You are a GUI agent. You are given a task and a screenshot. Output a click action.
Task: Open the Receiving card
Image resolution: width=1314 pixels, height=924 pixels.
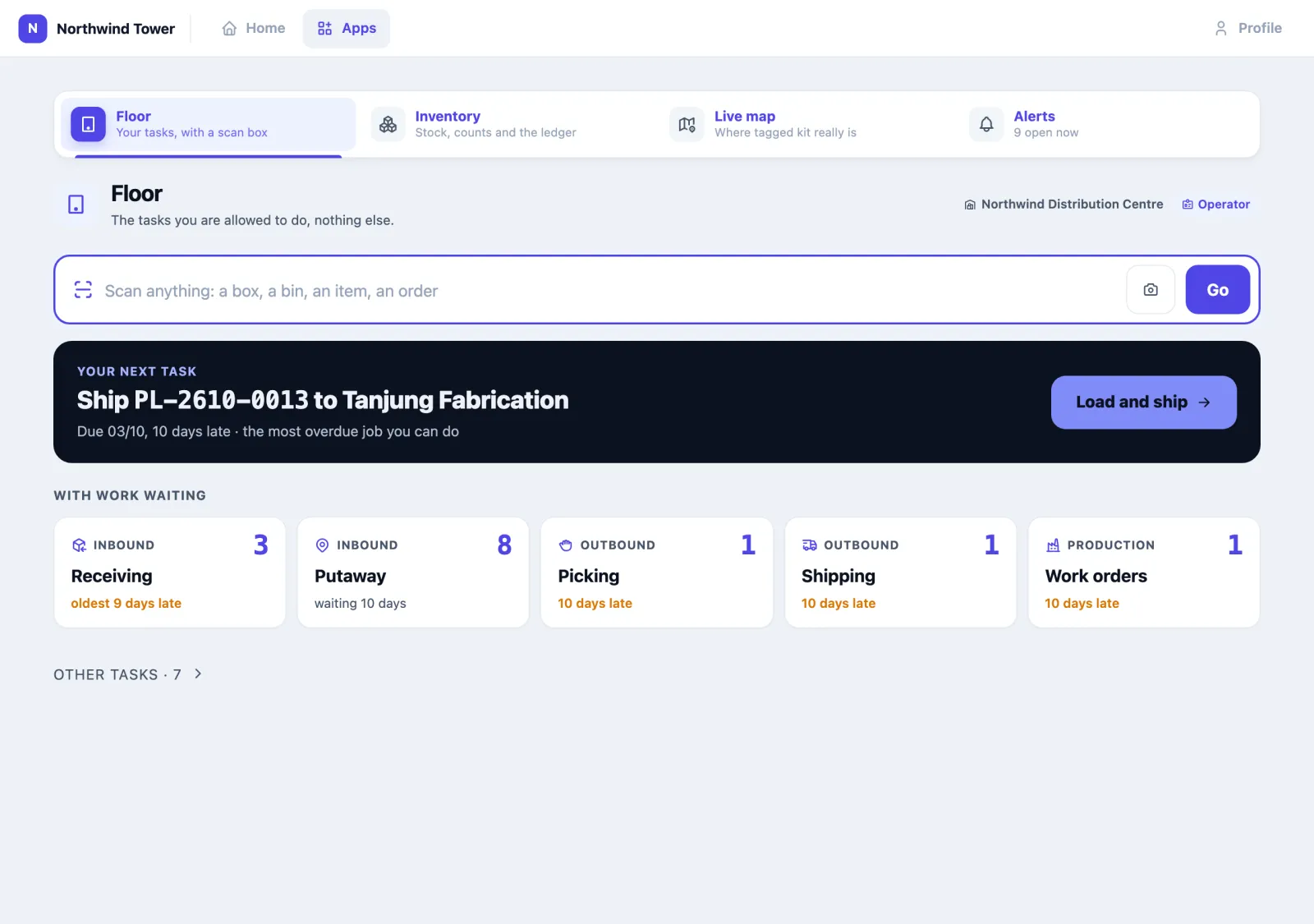pos(170,572)
